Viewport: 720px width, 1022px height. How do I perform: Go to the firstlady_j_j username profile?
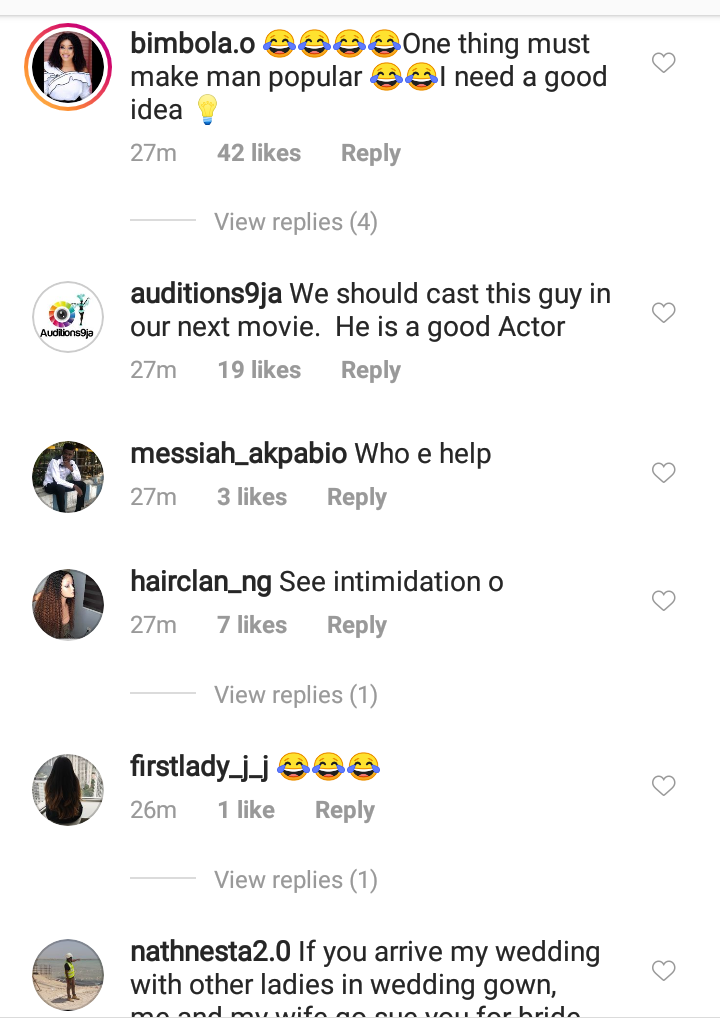pyautogui.click(x=200, y=767)
